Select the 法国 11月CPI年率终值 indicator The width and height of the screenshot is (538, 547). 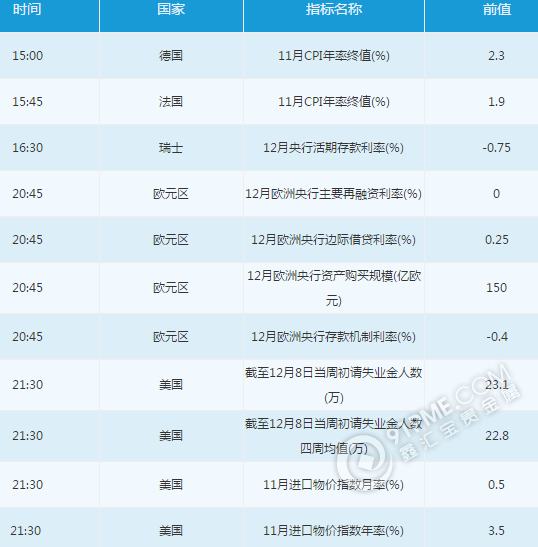point(334,102)
